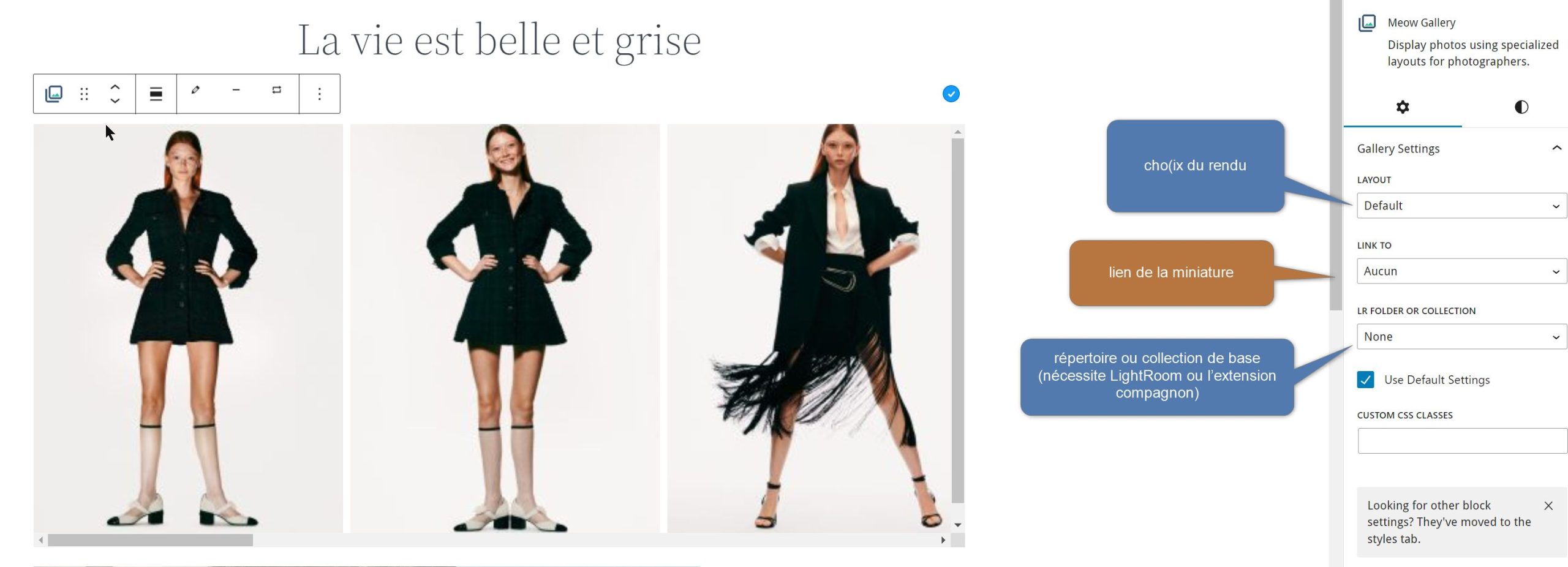Collapse the Gallery Settings panel
The image size is (1568, 567).
(1556, 148)
